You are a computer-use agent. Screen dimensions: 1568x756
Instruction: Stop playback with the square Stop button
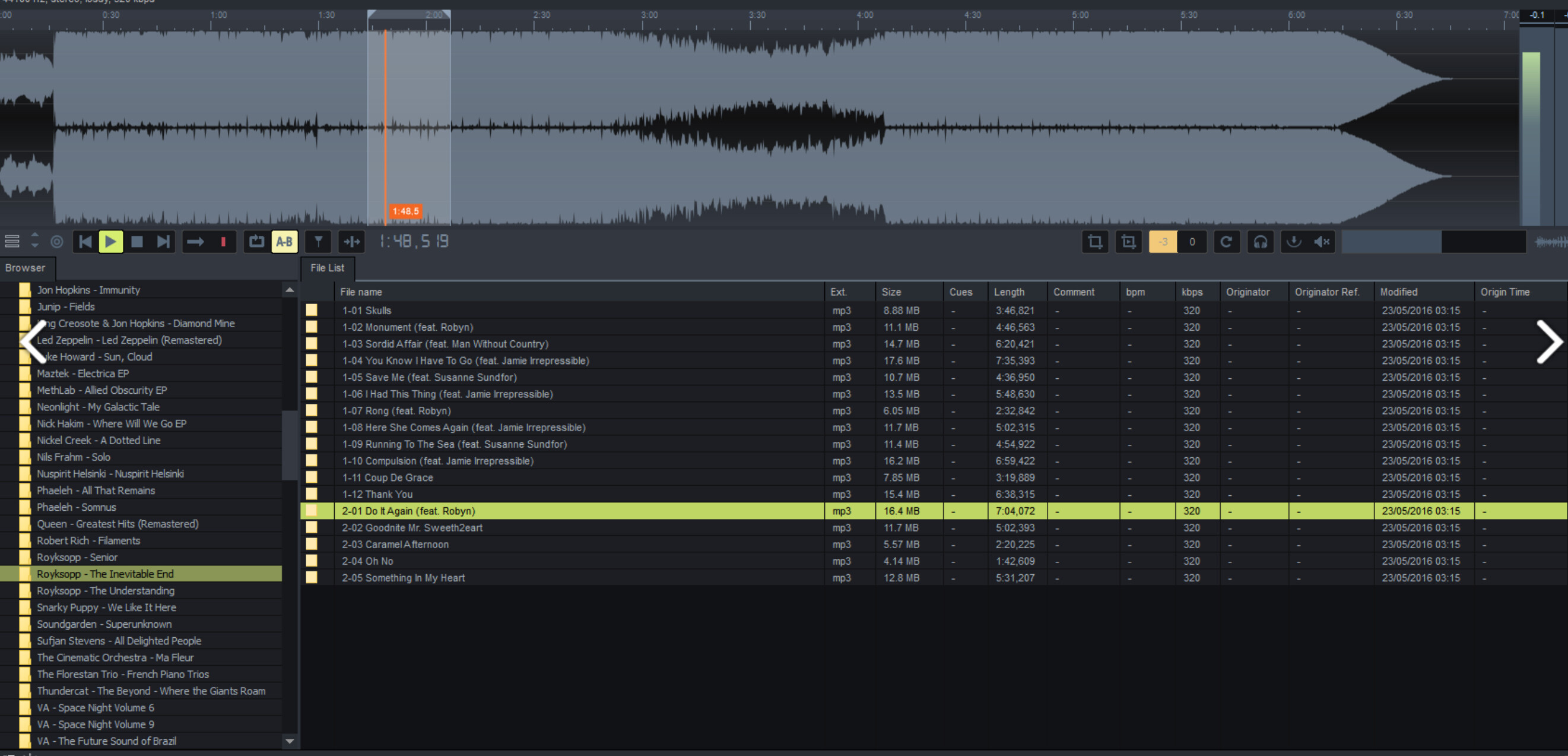137,242
